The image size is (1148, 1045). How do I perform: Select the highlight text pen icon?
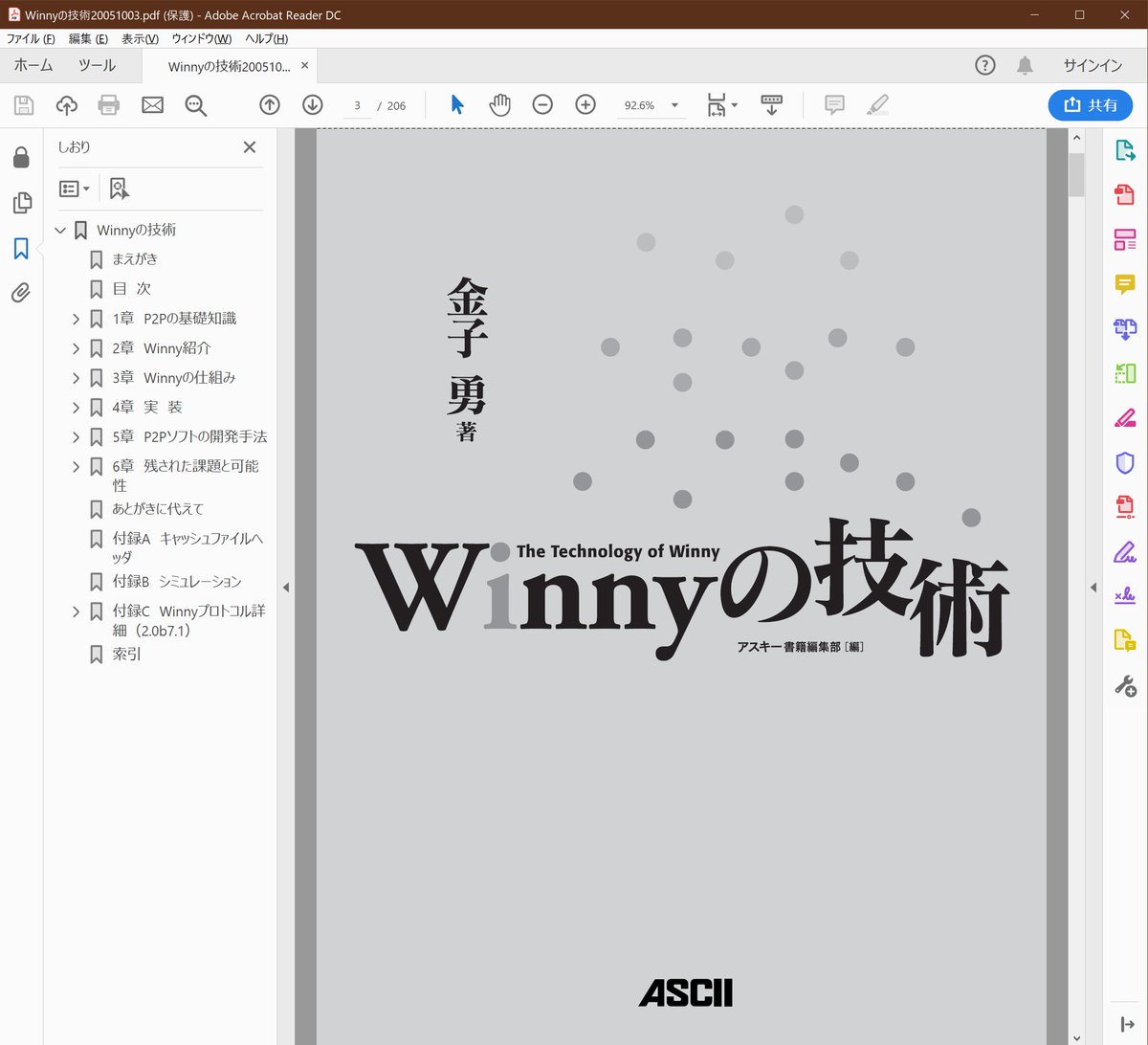coord(877,105)
